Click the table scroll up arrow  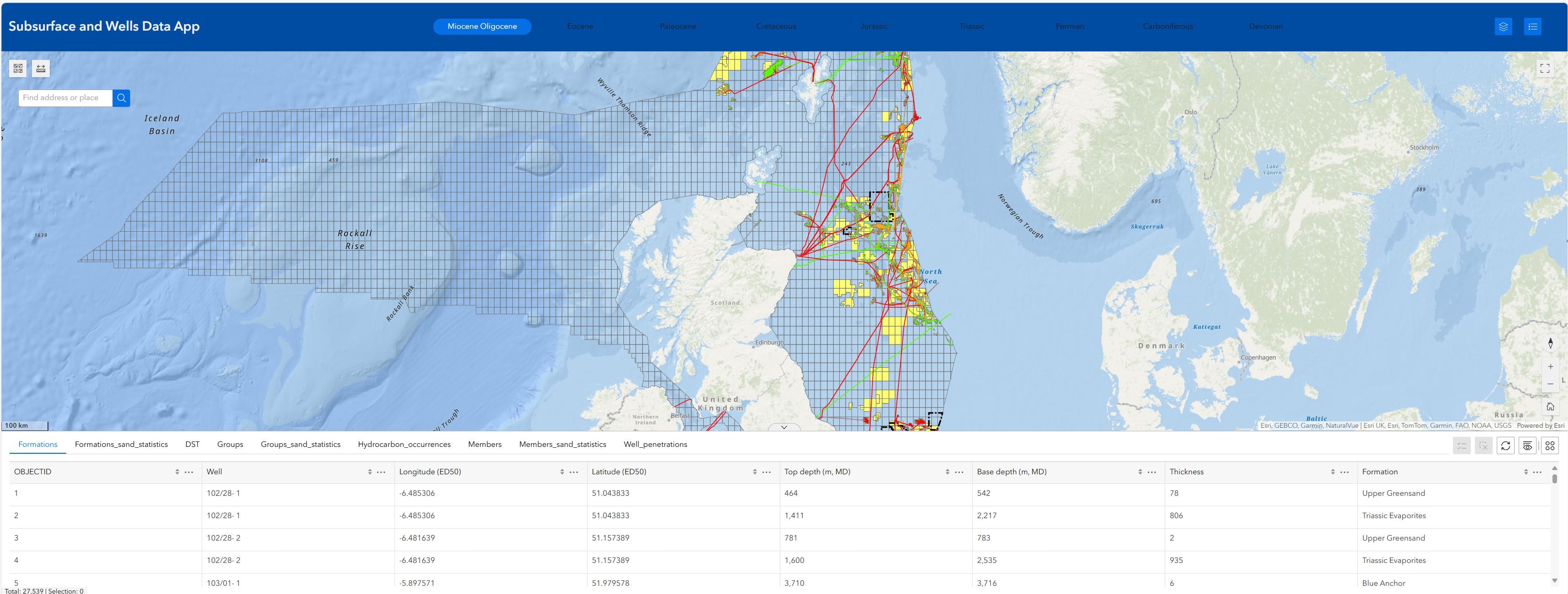[x=1554, y=468]
